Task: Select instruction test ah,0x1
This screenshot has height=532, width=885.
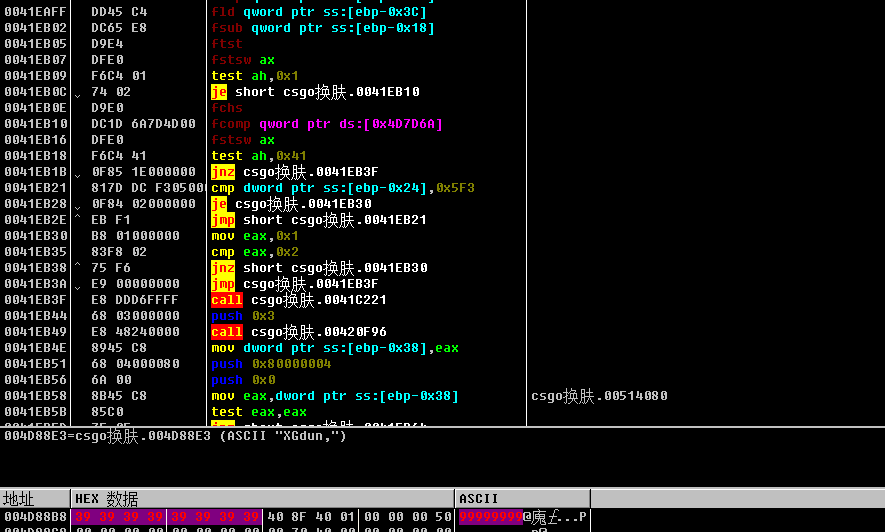Action: point(255,76)
